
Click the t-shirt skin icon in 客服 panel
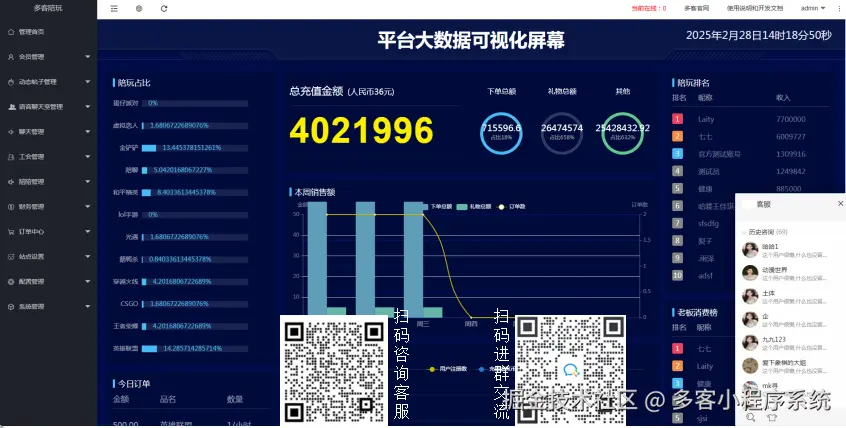(x=772, y=417)
